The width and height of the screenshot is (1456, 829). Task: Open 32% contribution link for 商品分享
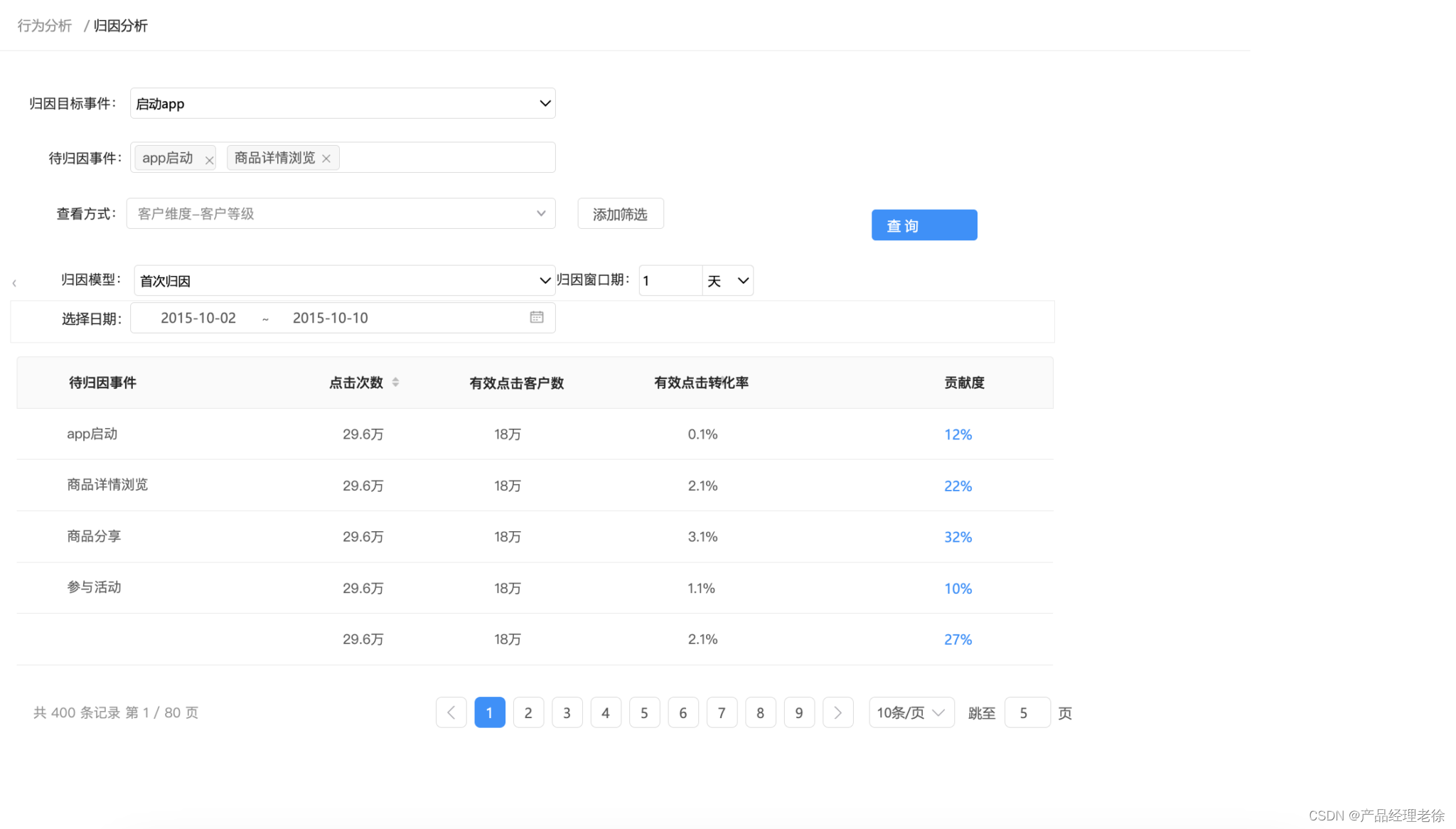point(958,537)
